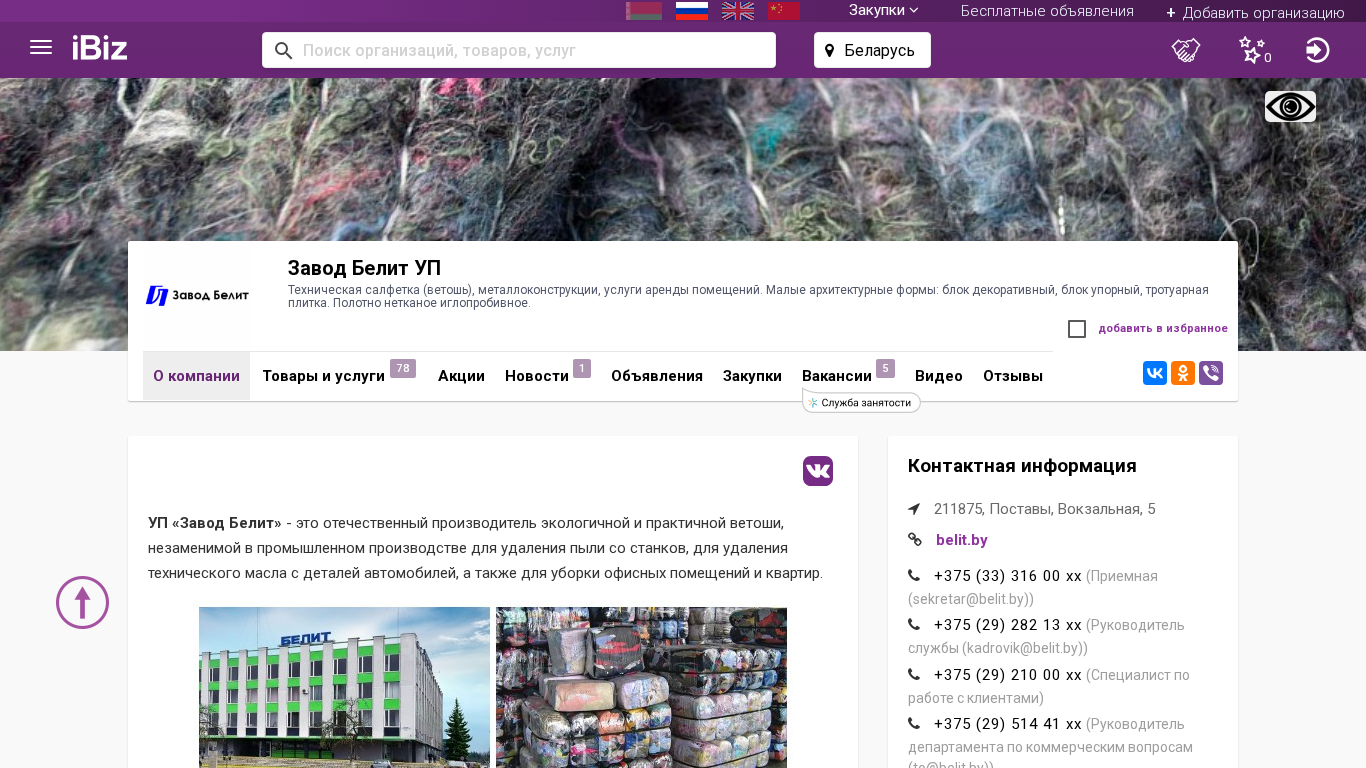Screen dimensions: 1366x768
Task: Switch to the Видео tab
Action: click(x=939, y=376)
